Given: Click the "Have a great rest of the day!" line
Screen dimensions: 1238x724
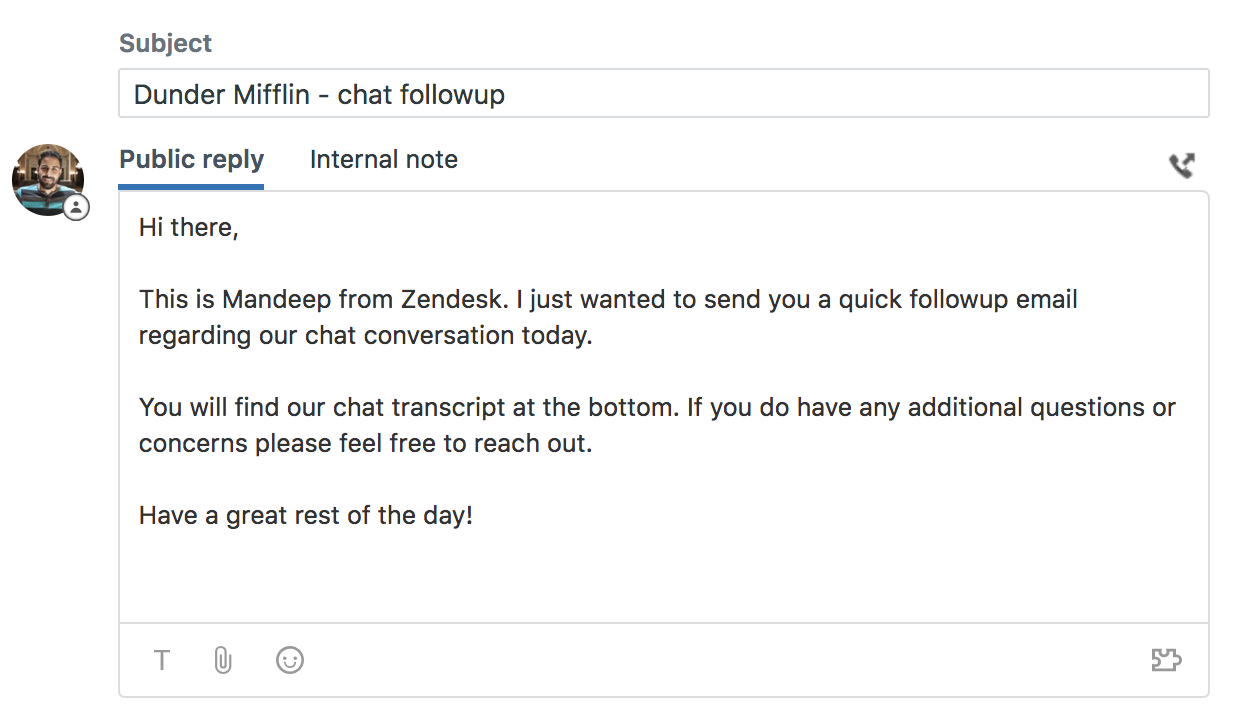Looking at the screenshot, I should [305, 516].
